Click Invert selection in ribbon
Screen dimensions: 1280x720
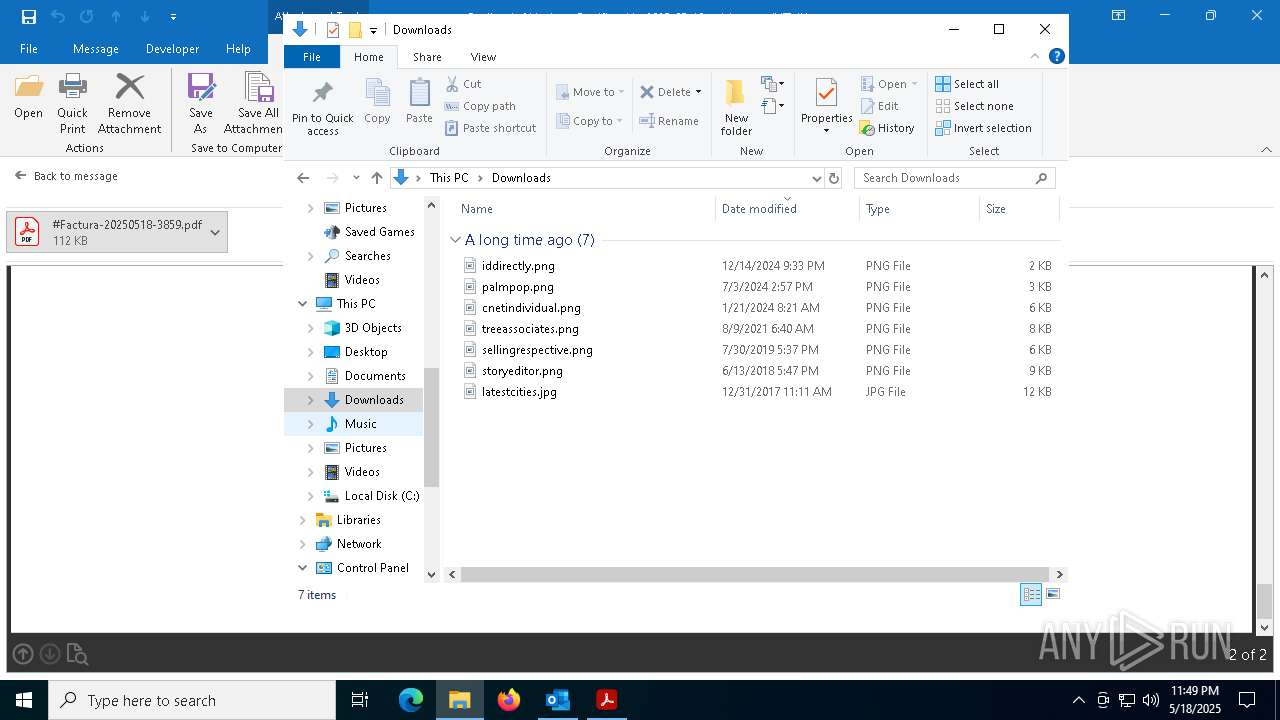click(x=983, y=128)
